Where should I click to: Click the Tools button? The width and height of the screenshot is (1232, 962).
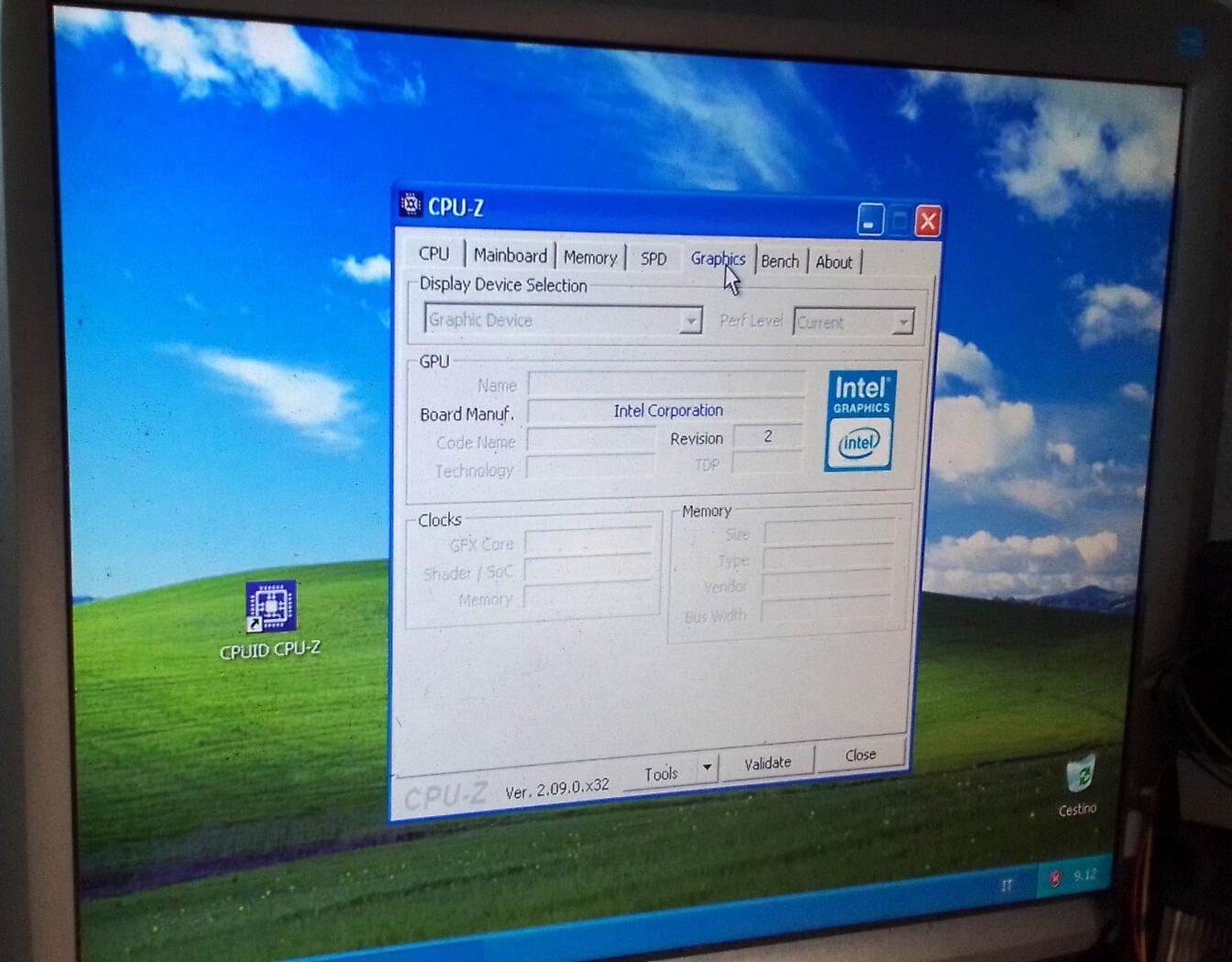click(x=660, y=774)
